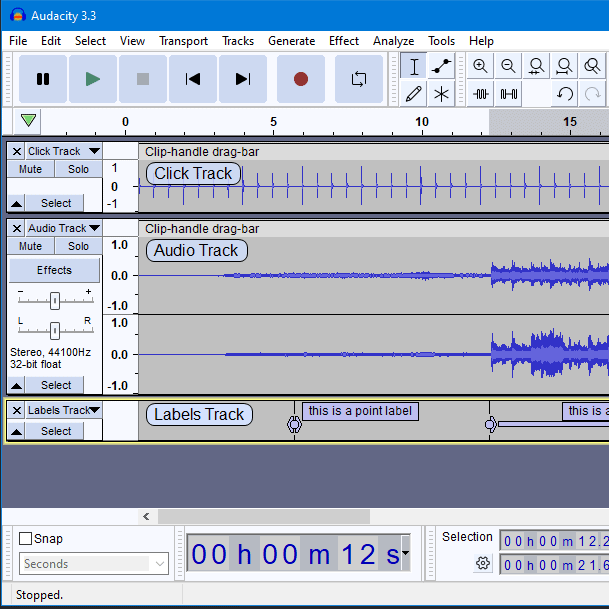
Task: Start playback with the Play button
Action: pos(93,79)
